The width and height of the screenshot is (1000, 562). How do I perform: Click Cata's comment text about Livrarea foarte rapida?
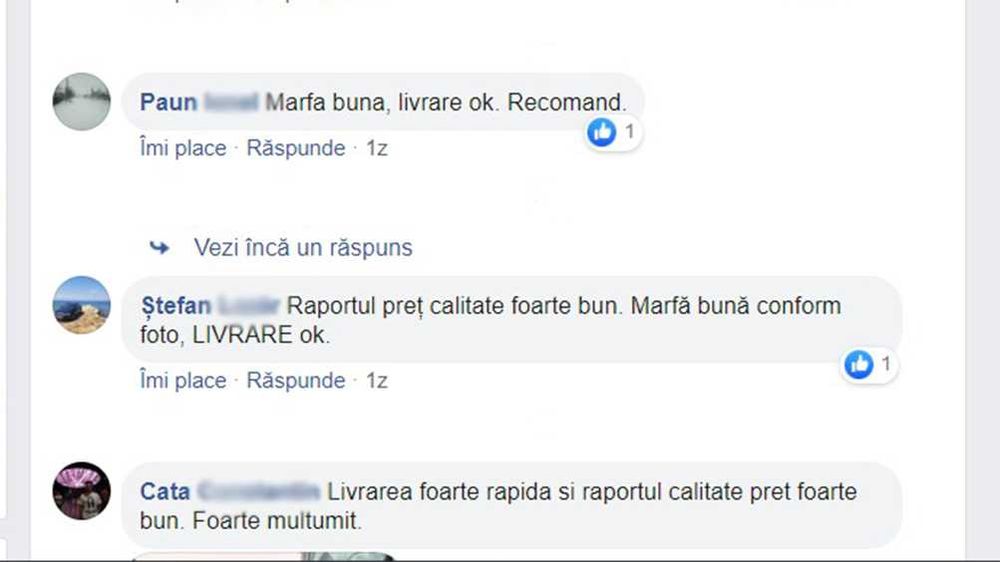[x=498, y=506]
